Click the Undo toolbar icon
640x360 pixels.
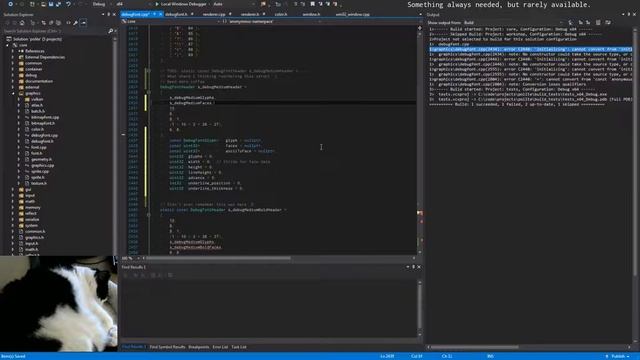68,4
